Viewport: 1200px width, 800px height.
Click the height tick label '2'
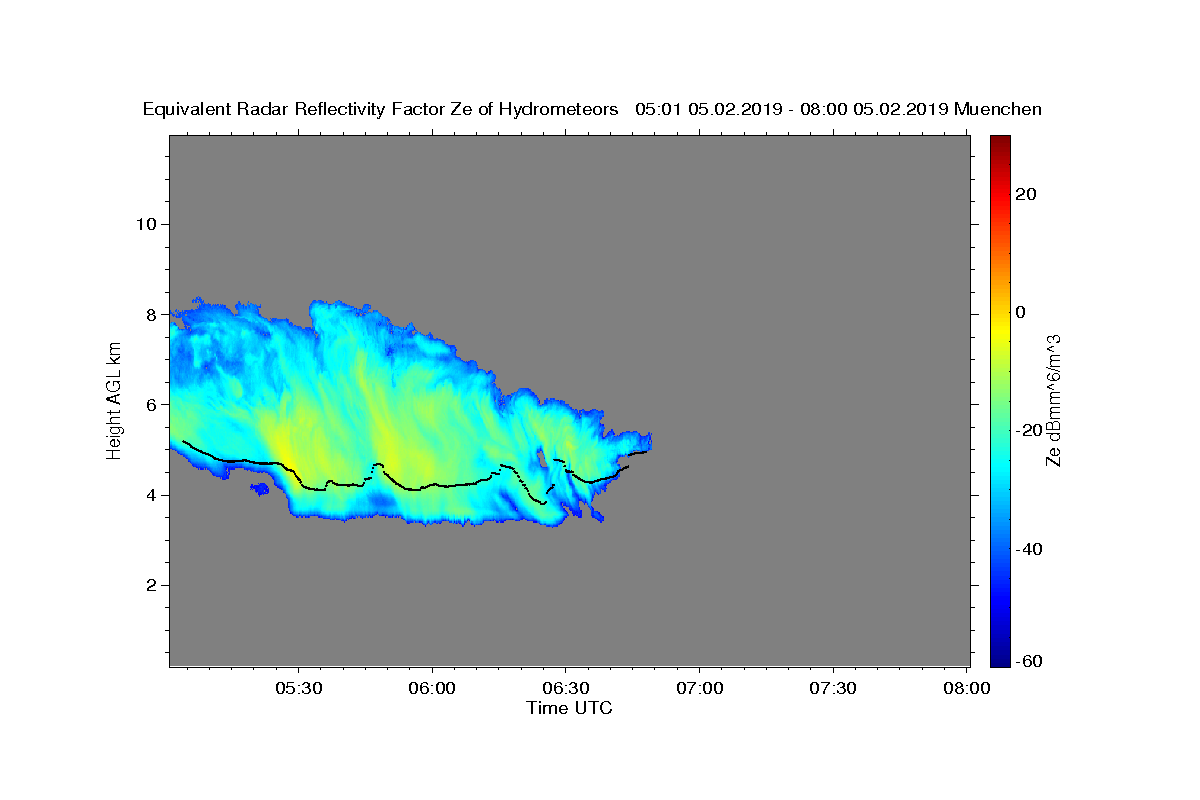pyautogui.click(x=150, y=585)
